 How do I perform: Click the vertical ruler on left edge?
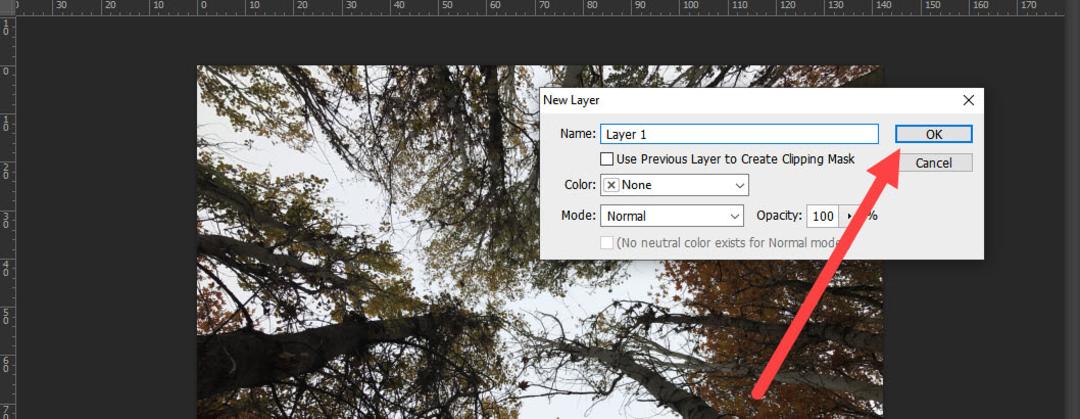coord(8,217)
